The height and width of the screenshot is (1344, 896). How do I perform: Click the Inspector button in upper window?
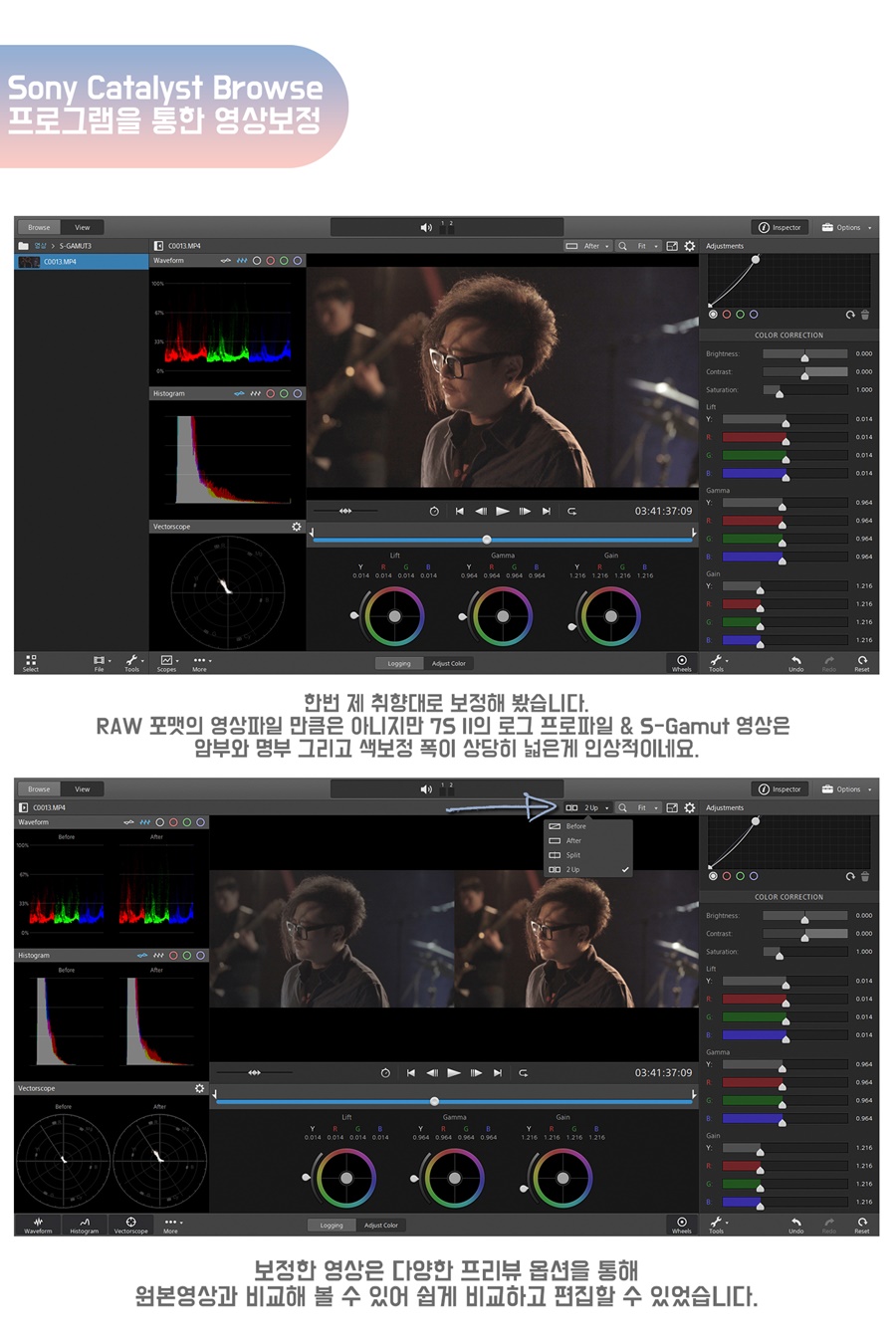tap(780, 228)
